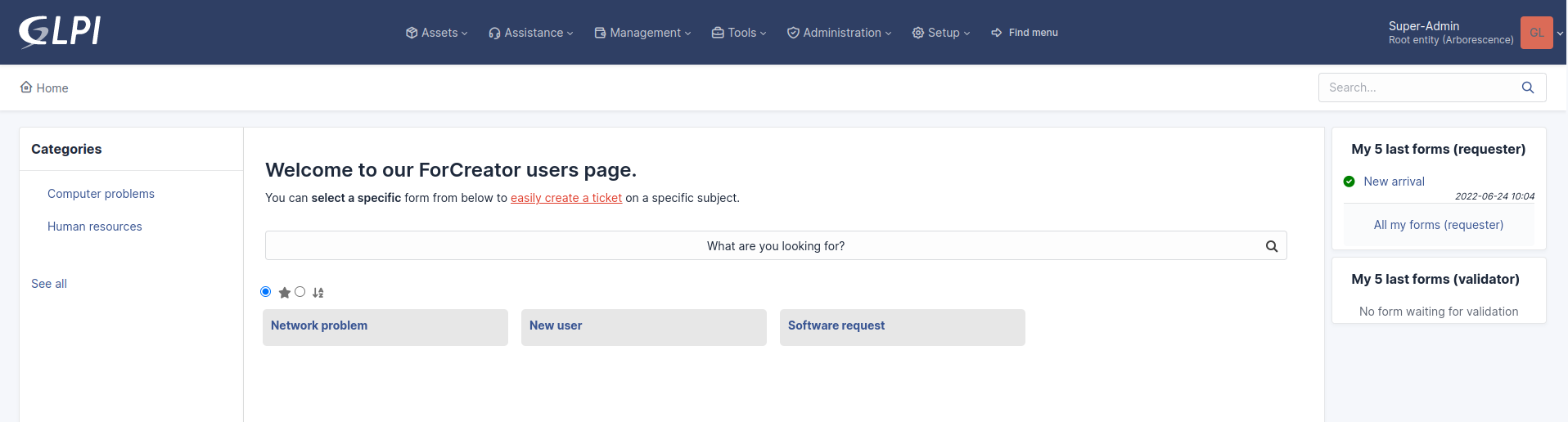This screenshot has height=422, width=1568.
Task: Select the alphabetical A-Z sort radio button
Action: [300, 292]
